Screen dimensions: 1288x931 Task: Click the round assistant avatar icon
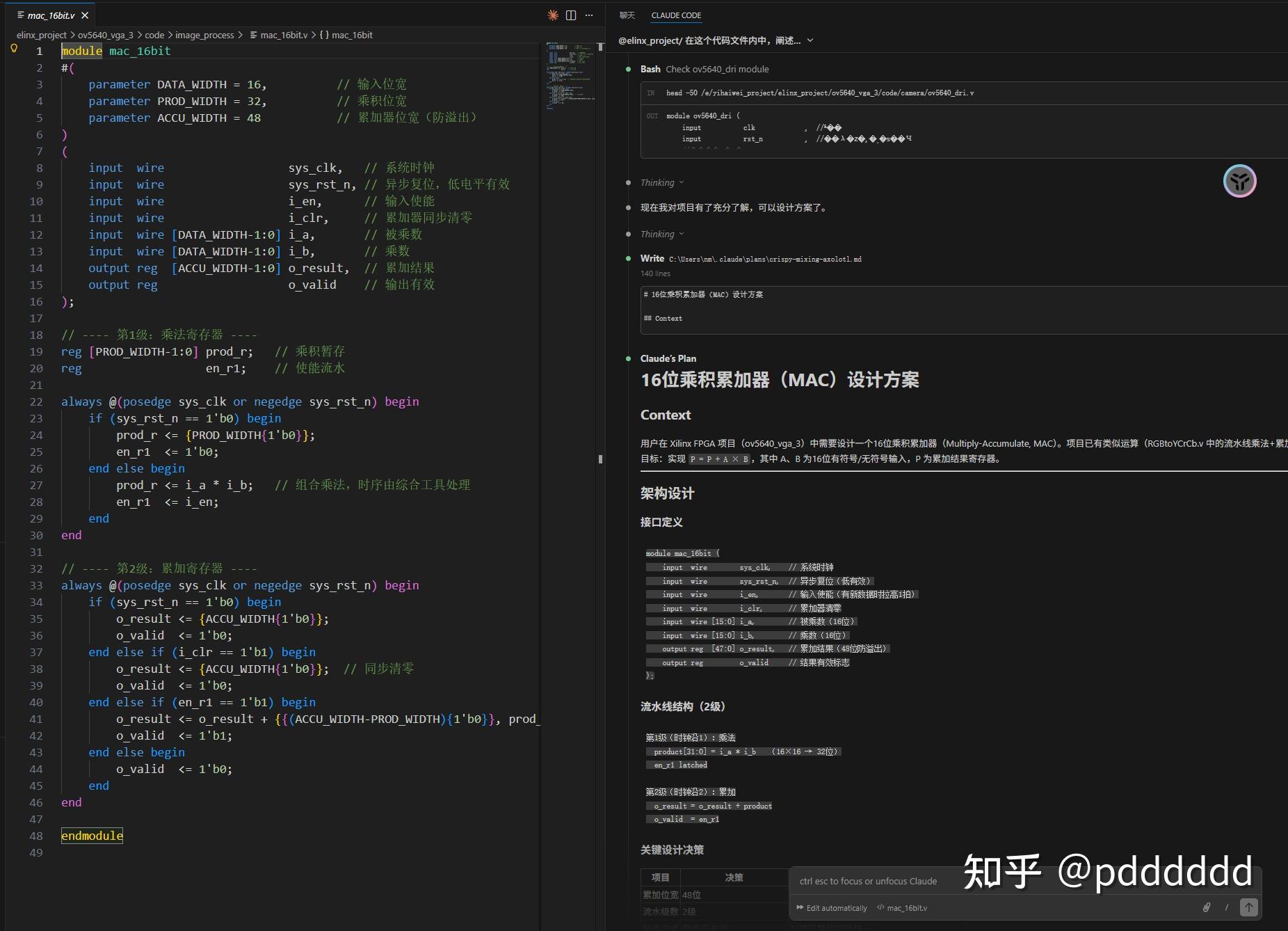[1239, 182]
